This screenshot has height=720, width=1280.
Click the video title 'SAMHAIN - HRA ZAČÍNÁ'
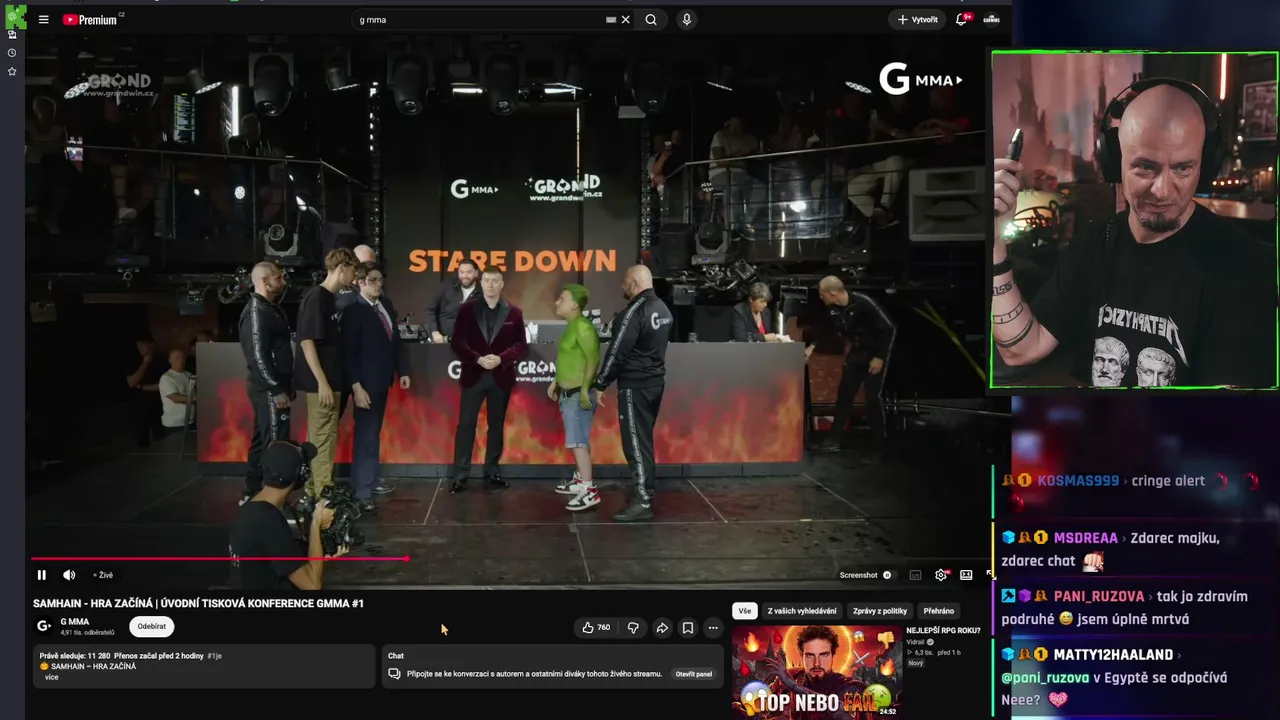(198, 604)
